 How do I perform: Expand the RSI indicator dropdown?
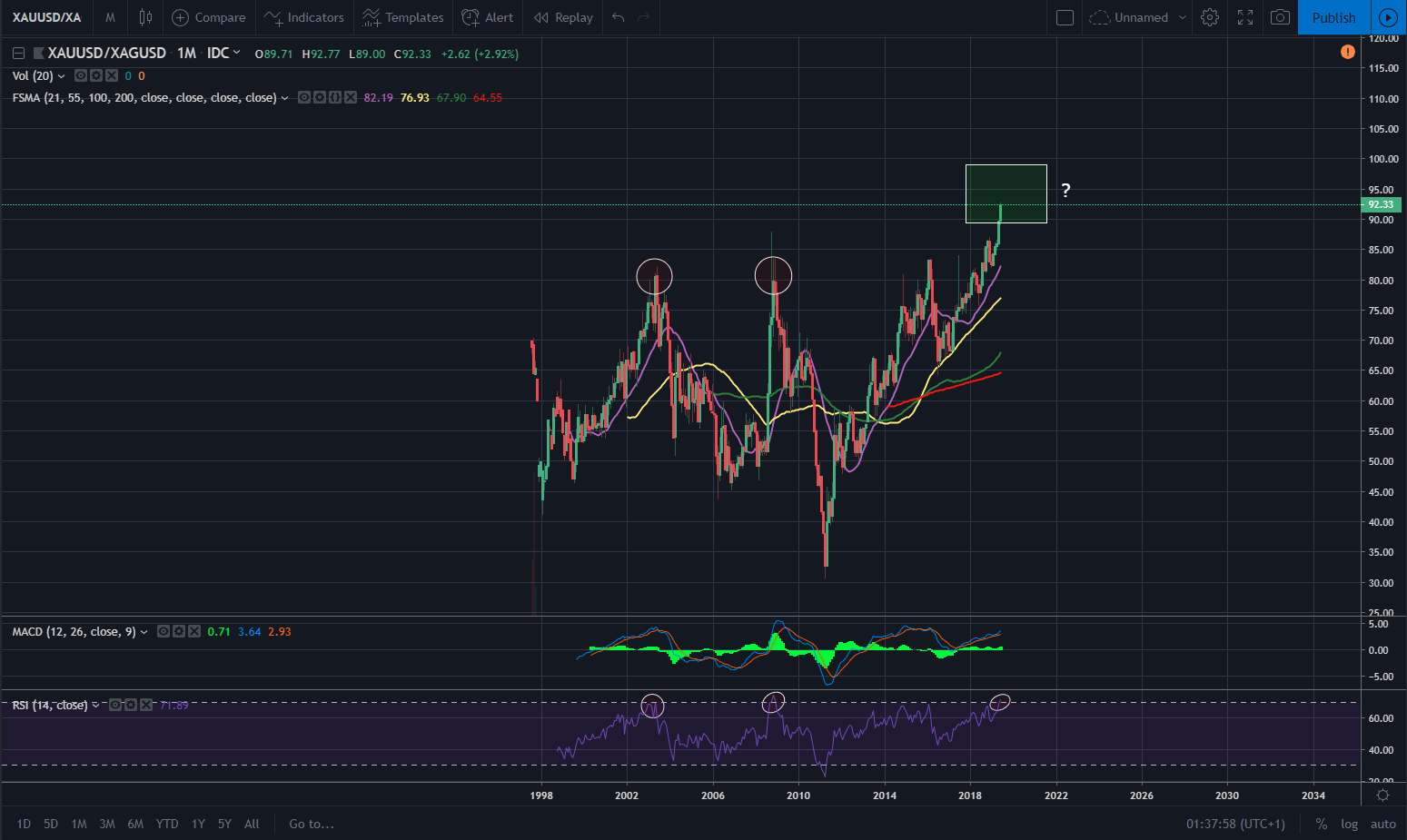(x=95, y=706)
